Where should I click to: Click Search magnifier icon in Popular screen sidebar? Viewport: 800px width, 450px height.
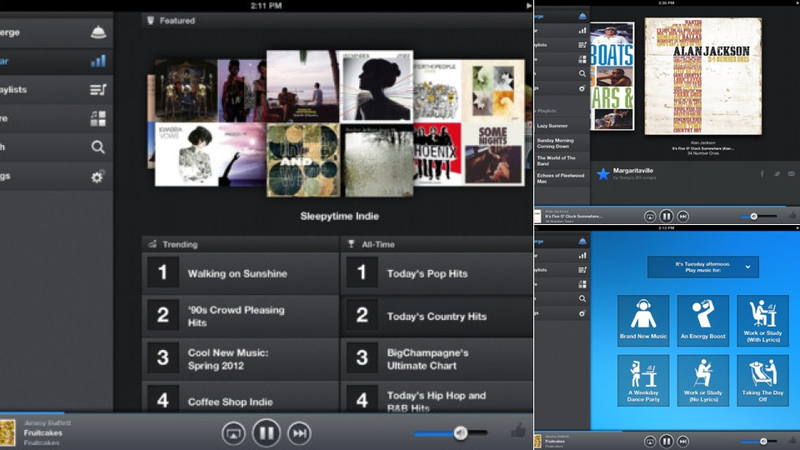(98, 147)
